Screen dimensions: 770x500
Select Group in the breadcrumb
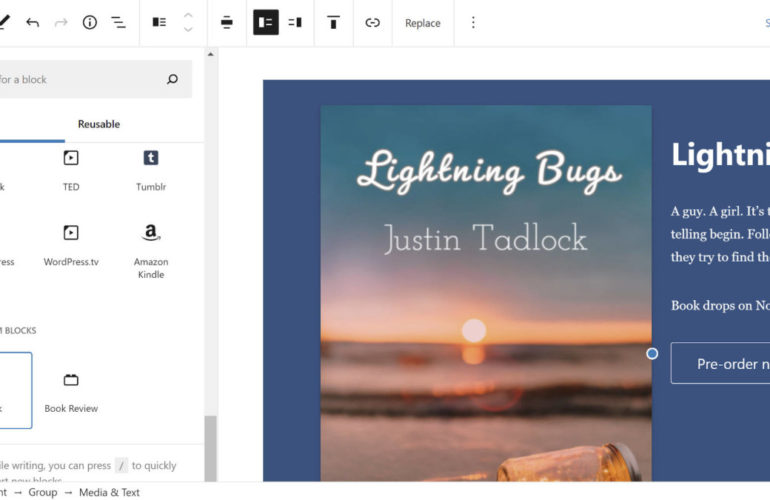click(43, 492)
